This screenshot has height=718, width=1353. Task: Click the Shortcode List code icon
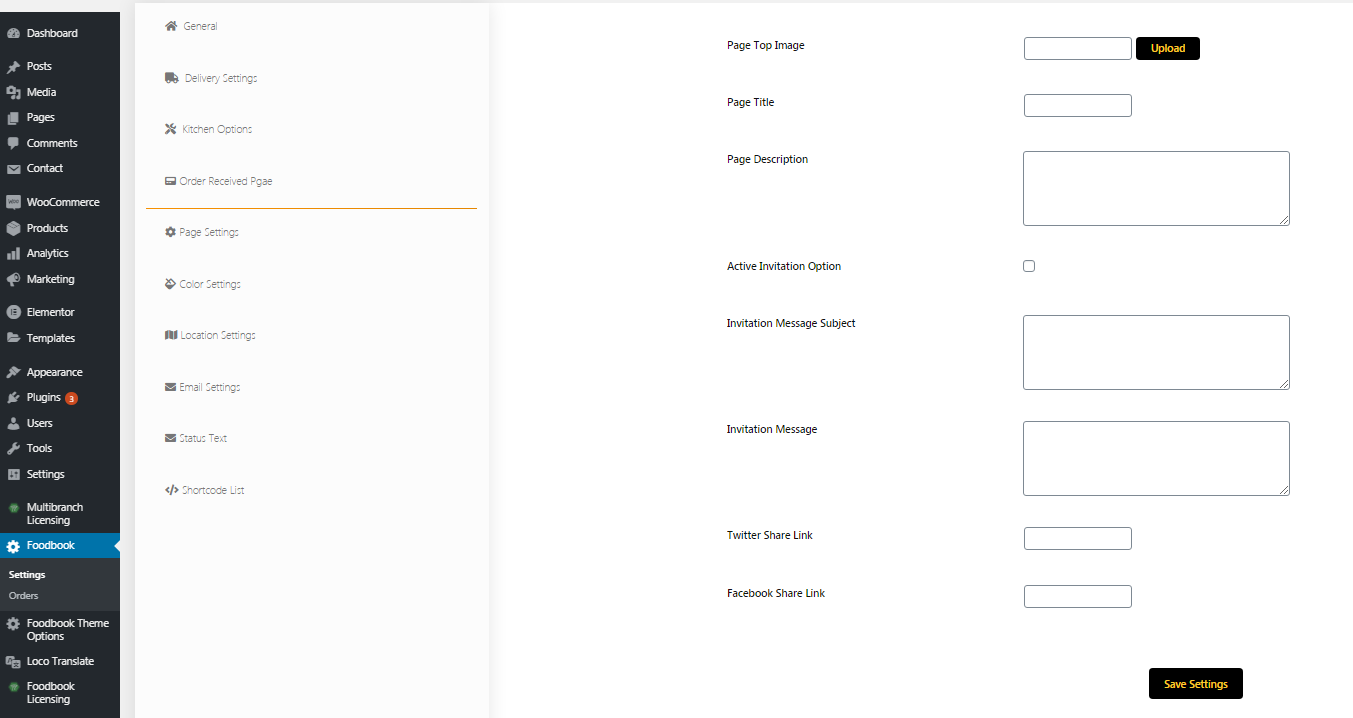click(x=171, y=490)
